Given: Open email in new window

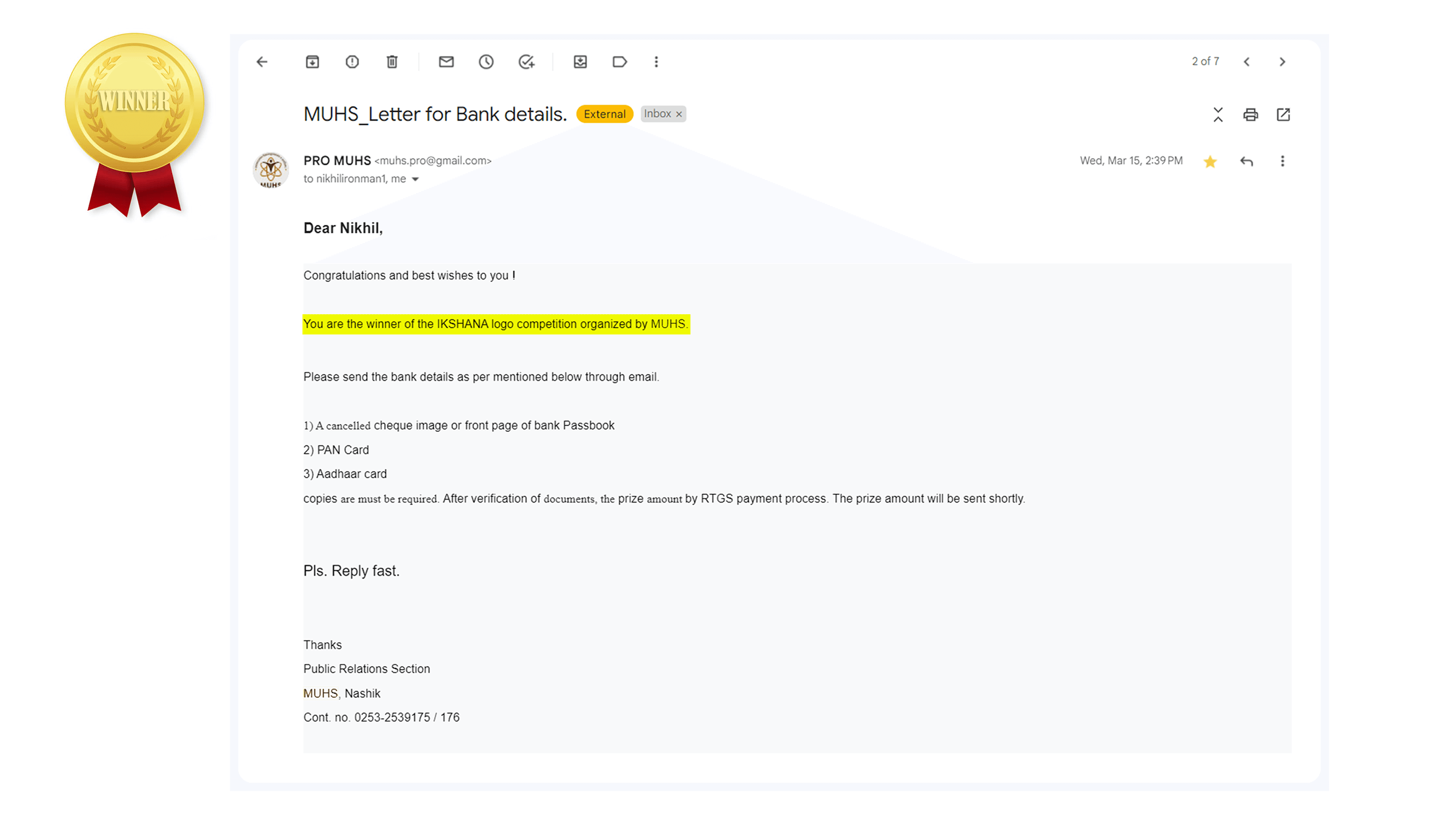Looking at the screenshot, I should coord(1283,115).
